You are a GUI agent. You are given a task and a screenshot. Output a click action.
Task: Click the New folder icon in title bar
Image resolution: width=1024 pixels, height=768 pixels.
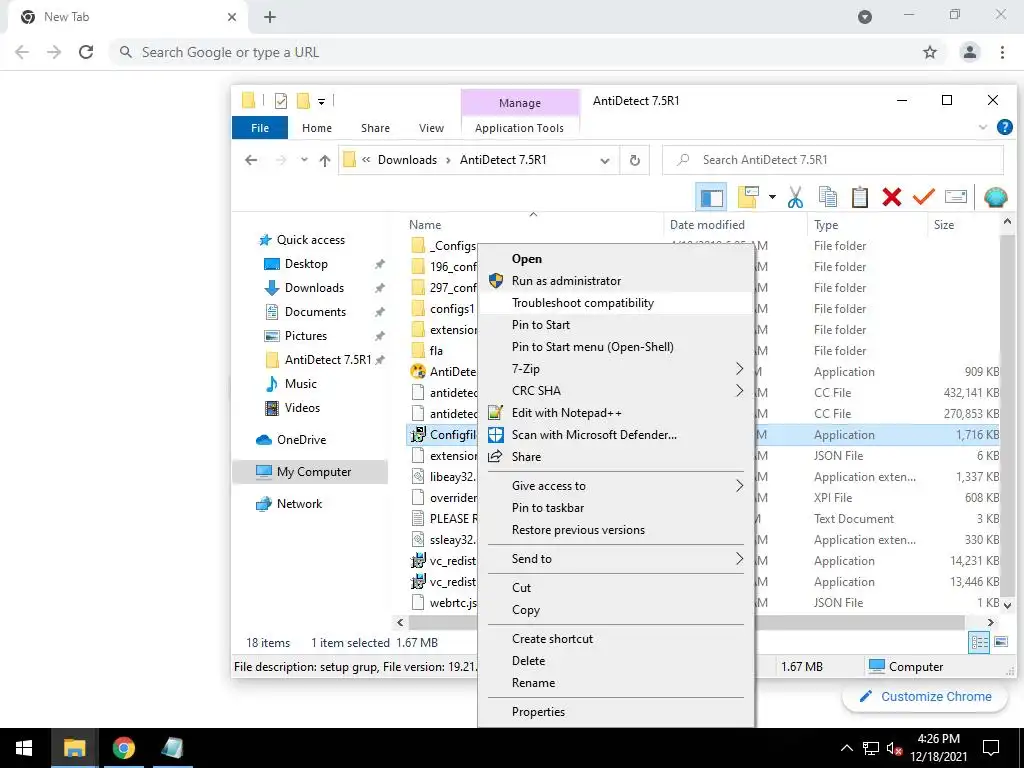302,101
